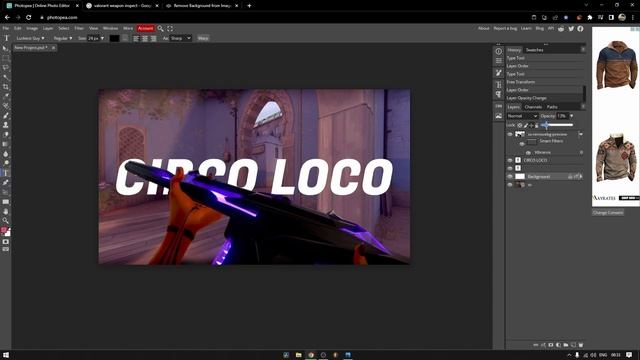The width and height of the screenshot is (640, 360).
Task: Open the font size dropdown arrow
Action: [102, 38]
